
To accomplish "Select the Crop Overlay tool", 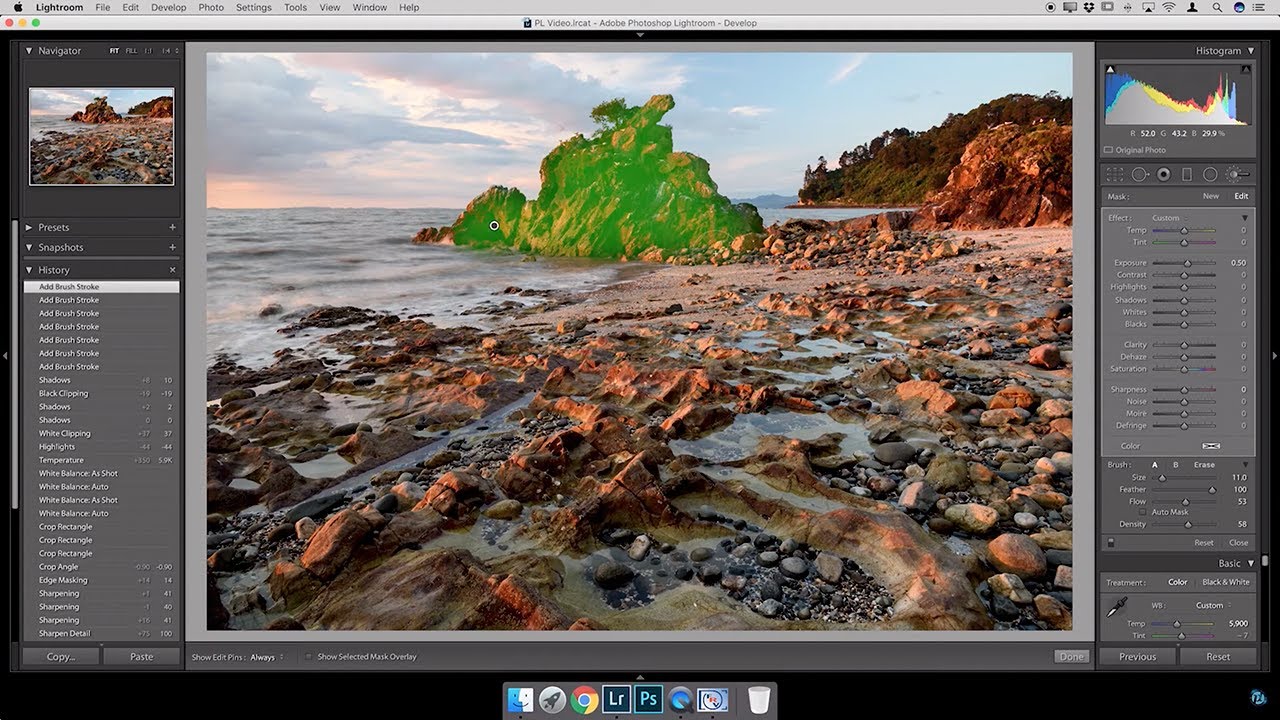I will [1115, 174].
